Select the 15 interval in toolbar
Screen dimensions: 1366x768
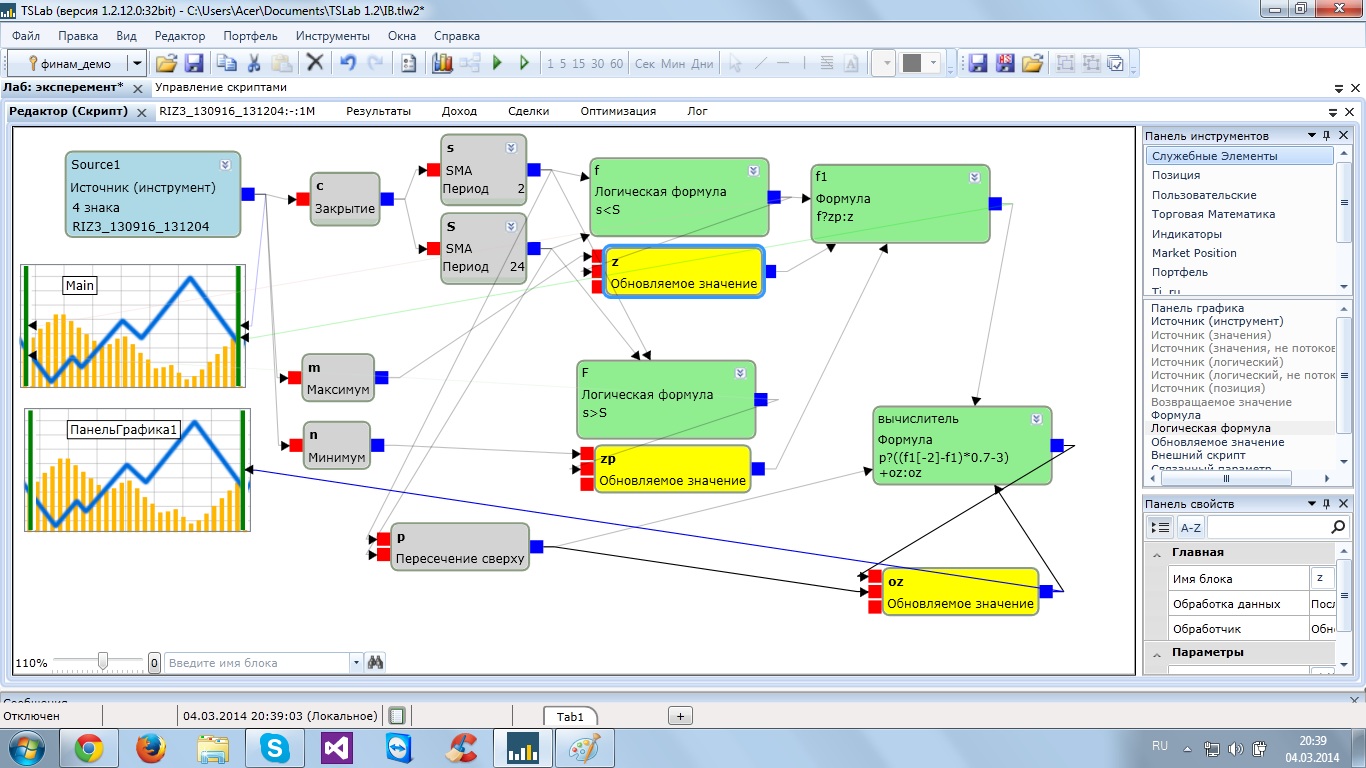point(579,64)
